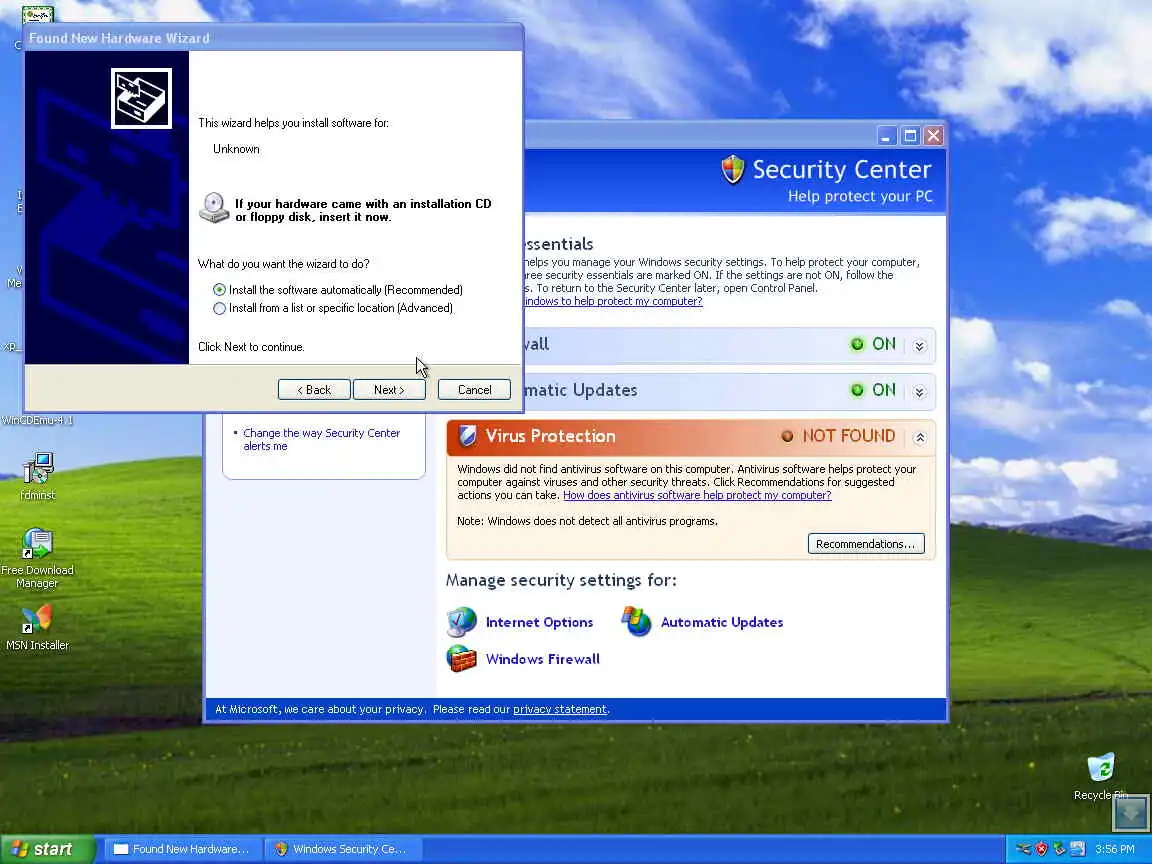This screenshot has width=1152, height=864.
Task: Open Windows Firewall settings link
Action: 542,659
